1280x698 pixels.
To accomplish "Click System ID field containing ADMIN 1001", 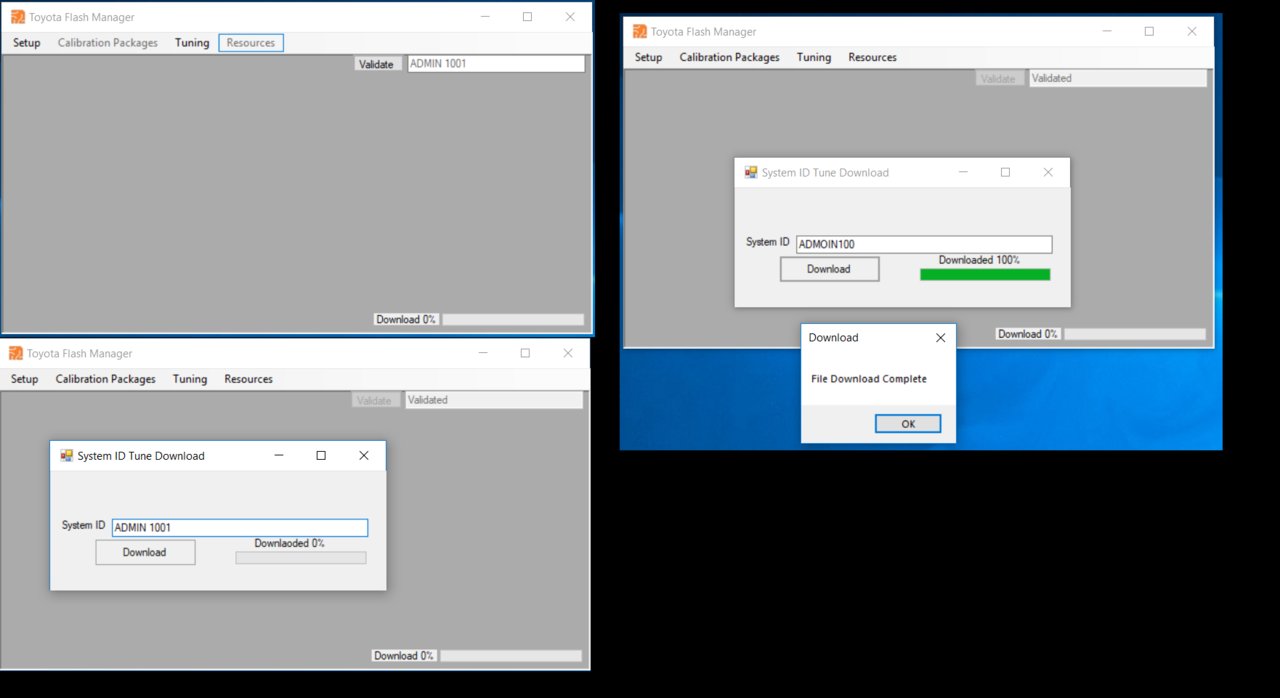I will pyautogui.click(x=240, y=528).
